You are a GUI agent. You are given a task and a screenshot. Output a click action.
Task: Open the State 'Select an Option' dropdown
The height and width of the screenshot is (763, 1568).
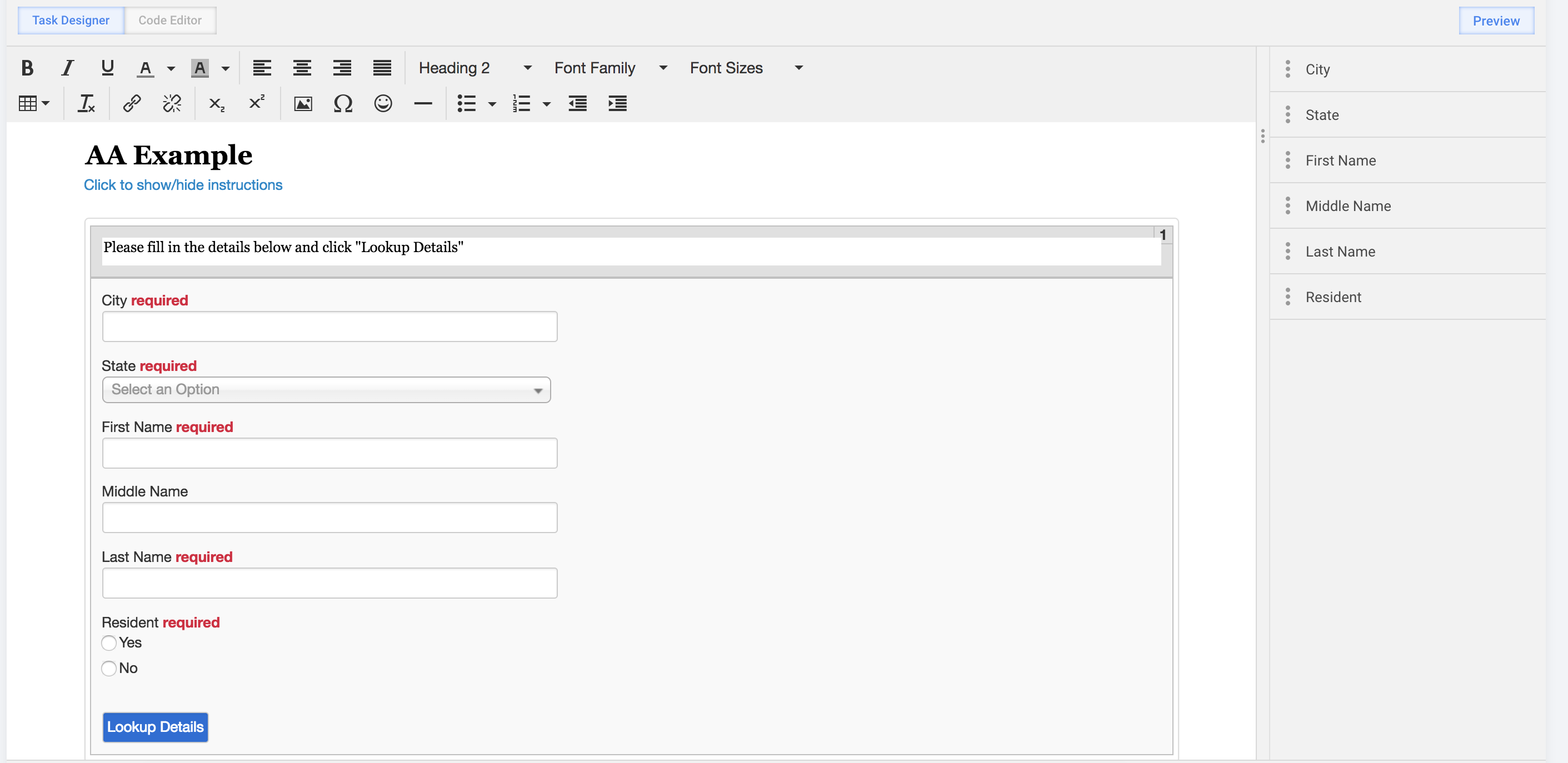click(x=326, y=389)
